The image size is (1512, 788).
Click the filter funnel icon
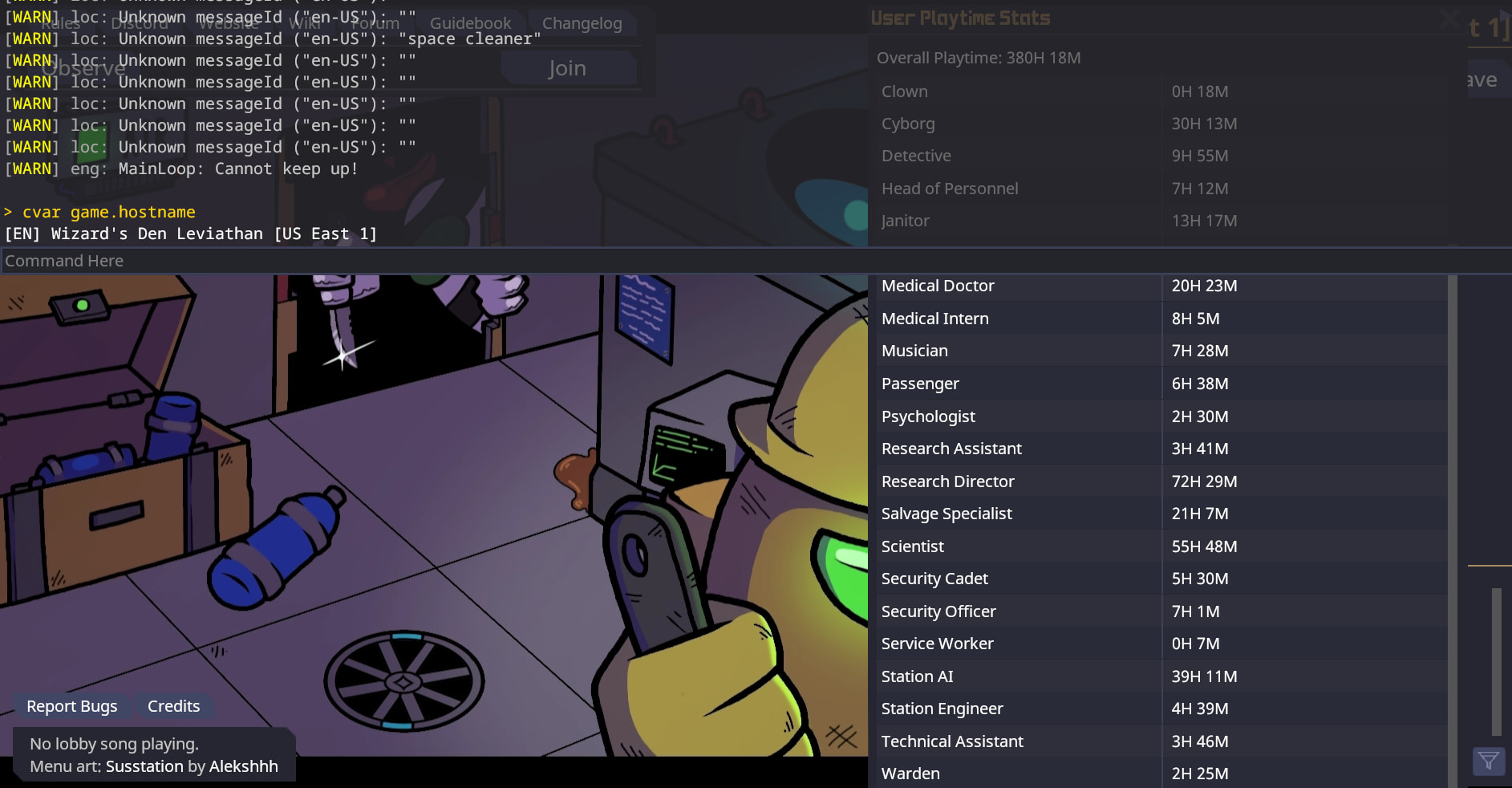1489,761
